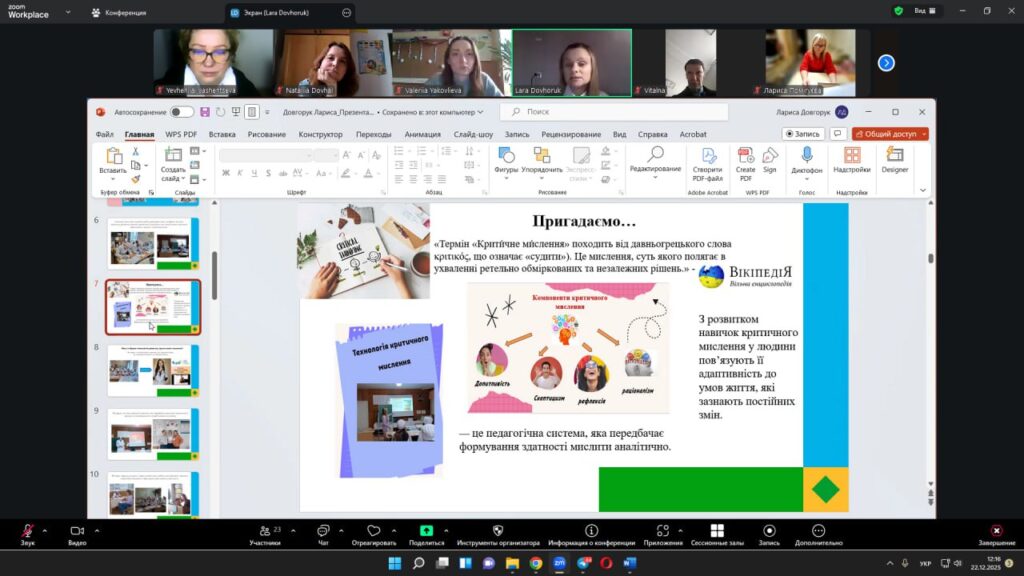
Task: Click the red Завершение end meeting button
Action: pos(996,531)
